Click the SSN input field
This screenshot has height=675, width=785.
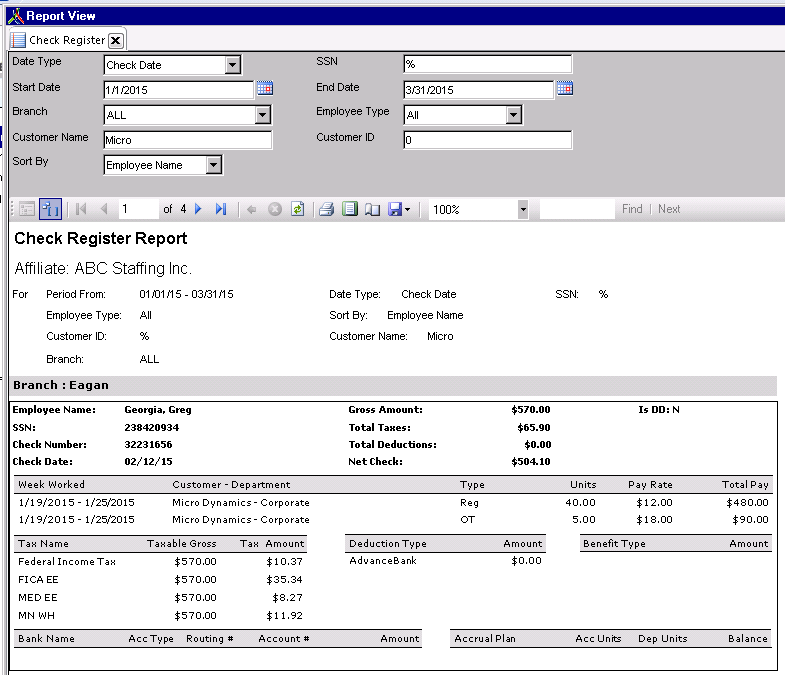[x=488, y=64]
